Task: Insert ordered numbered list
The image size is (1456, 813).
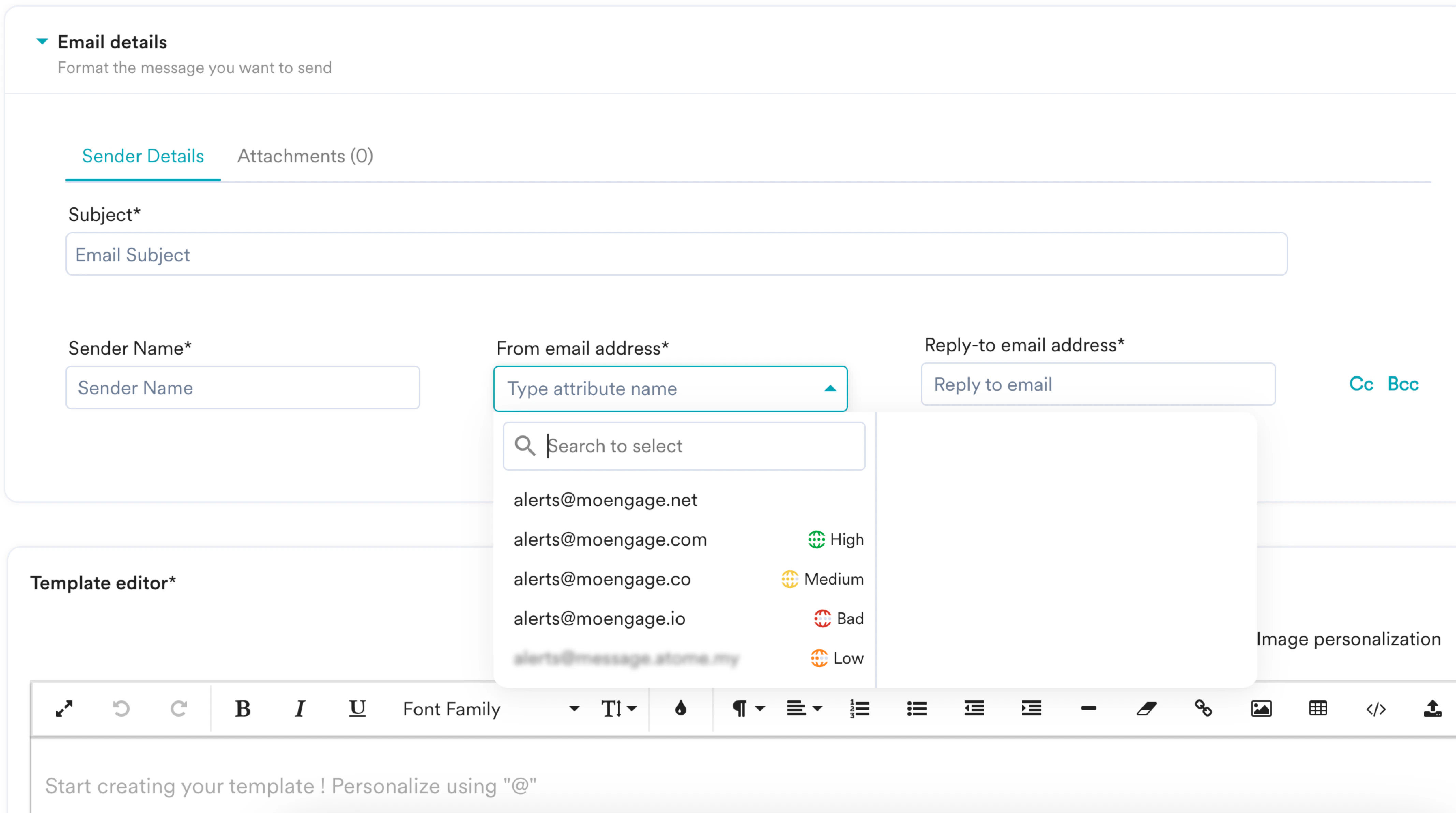Action: [x=859, y=709]
